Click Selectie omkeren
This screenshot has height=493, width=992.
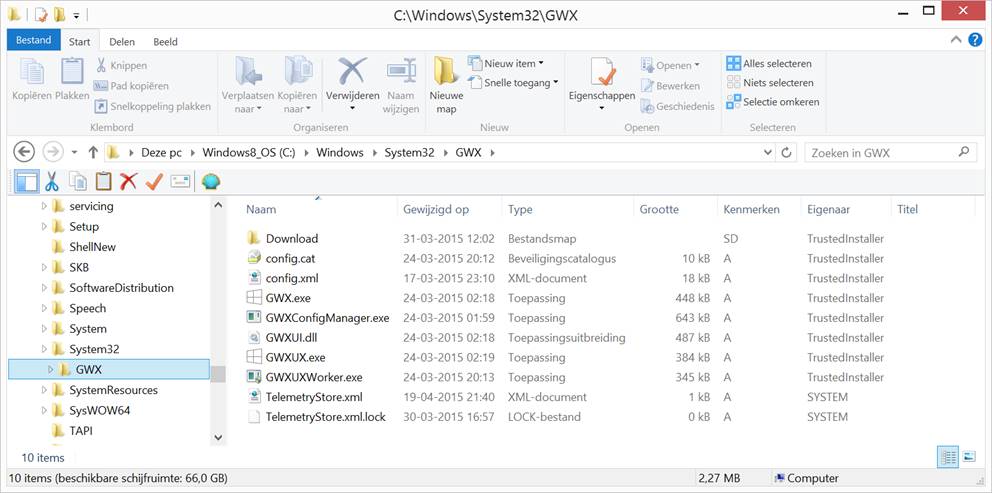click(x=772, y=102)
